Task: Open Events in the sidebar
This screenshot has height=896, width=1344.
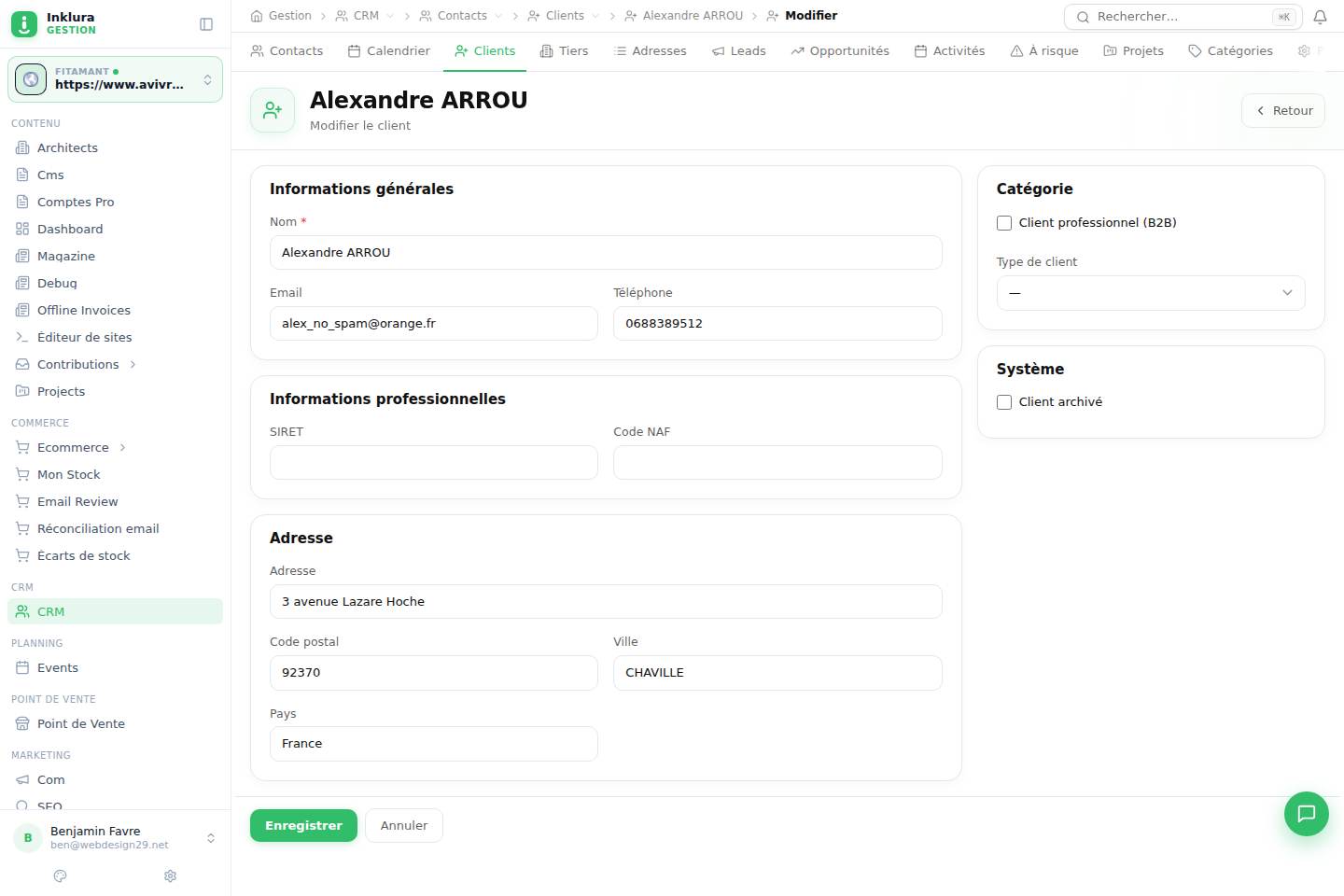Action: tap(115, 667)
